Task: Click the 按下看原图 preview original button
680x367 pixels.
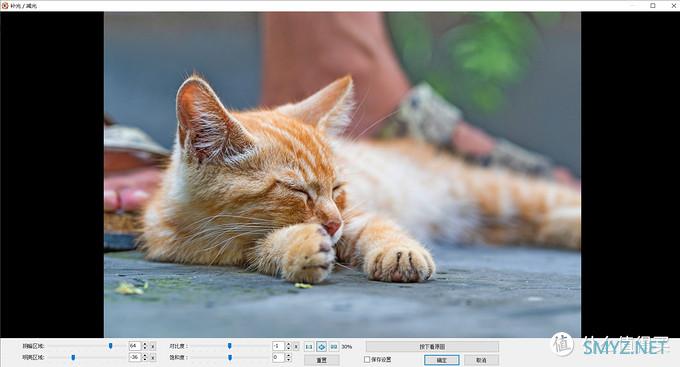Action: click(x=432, y=347)
